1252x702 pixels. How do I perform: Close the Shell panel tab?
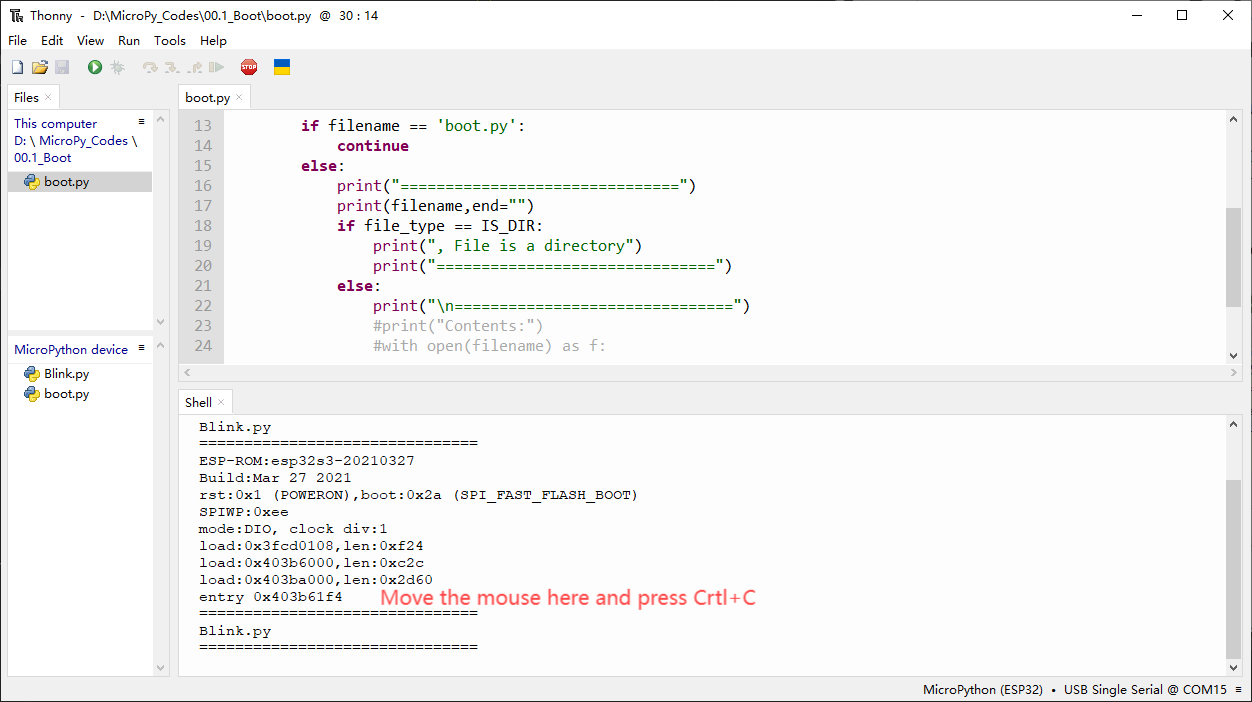pyautogui.click(x=221, y=402)
